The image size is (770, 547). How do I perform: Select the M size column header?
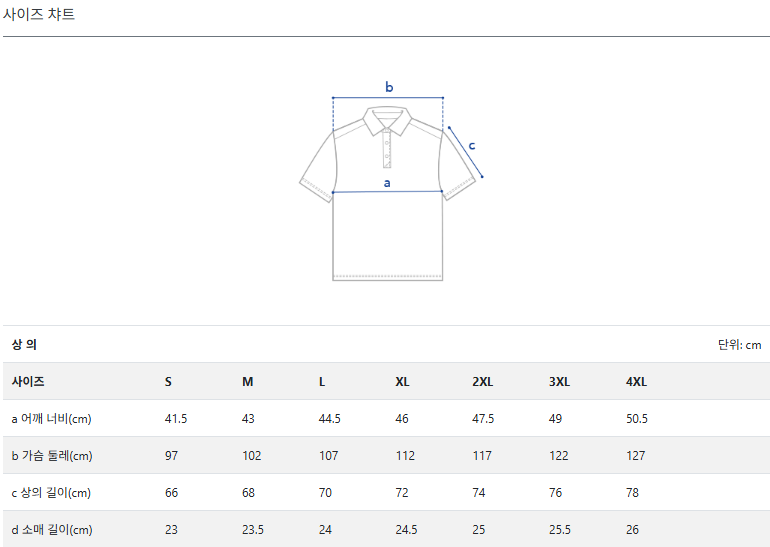coord(247,382)
